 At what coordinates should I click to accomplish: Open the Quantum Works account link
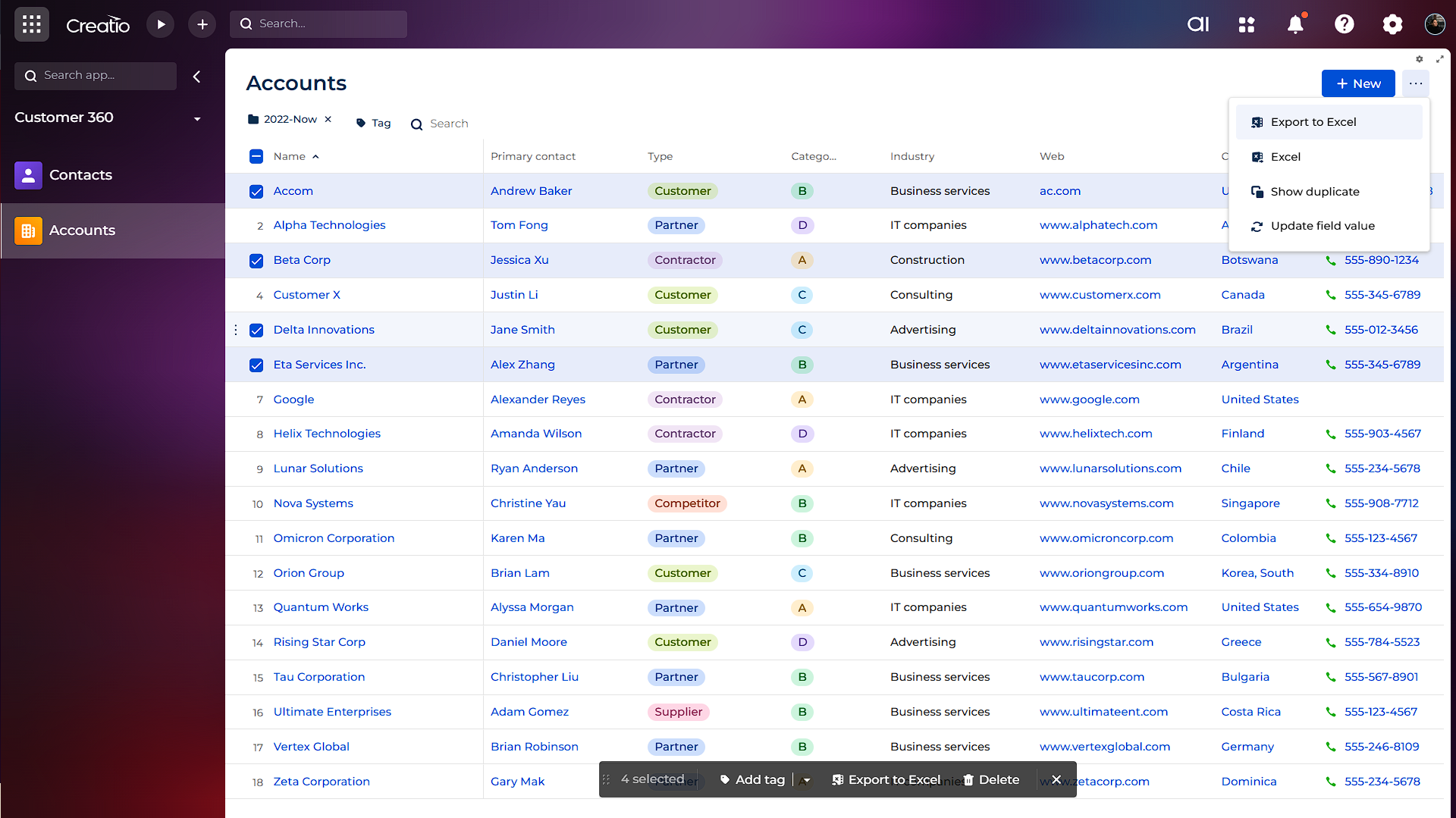click(321, 607)
